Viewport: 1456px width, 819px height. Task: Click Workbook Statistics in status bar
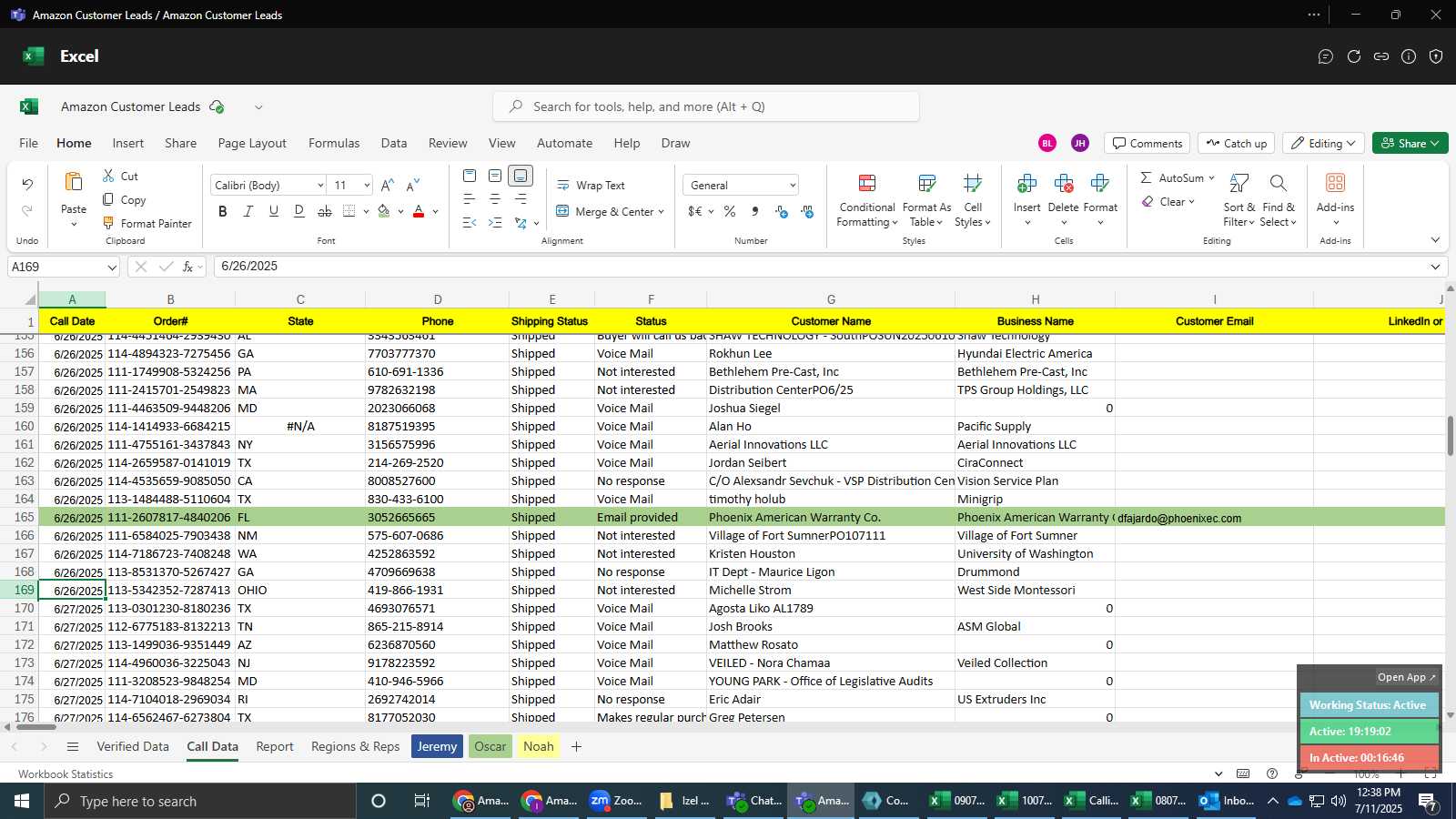pyautogui.click(x=66, y=773)
